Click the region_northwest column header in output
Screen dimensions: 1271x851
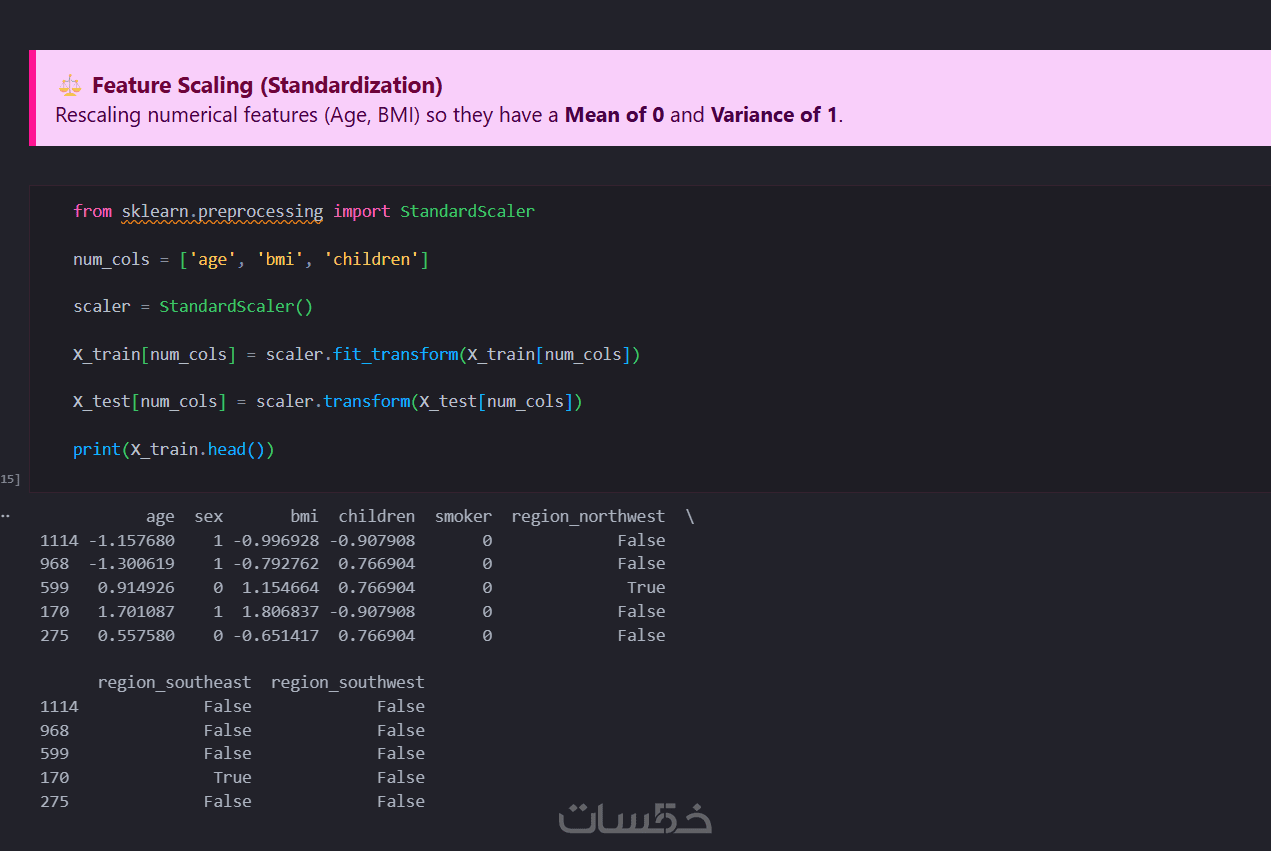pos(587,516)
